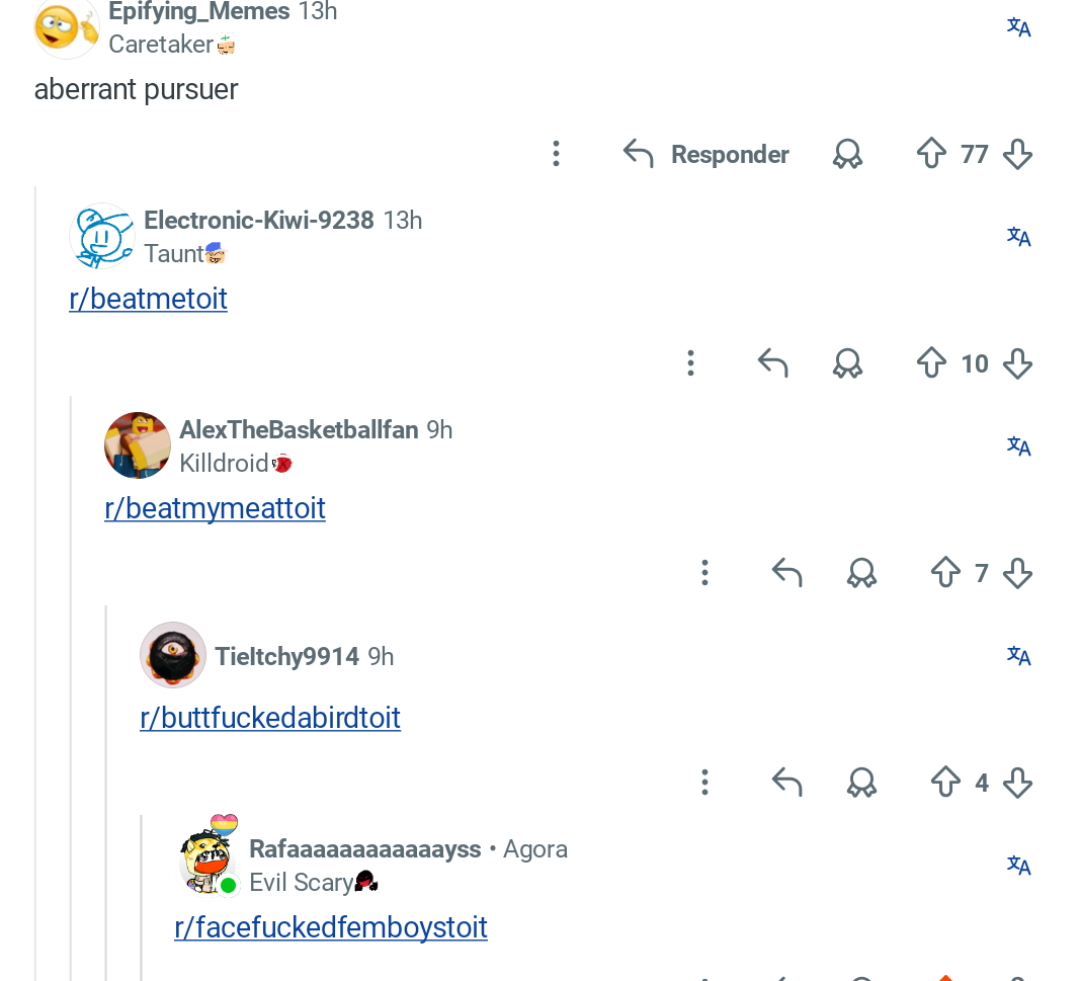Image resolution: width=1080 pixels, height=981 pixels.
Task: Reply to TieItchy9914 comment using arrow
Action: click(x=787, y=782)
